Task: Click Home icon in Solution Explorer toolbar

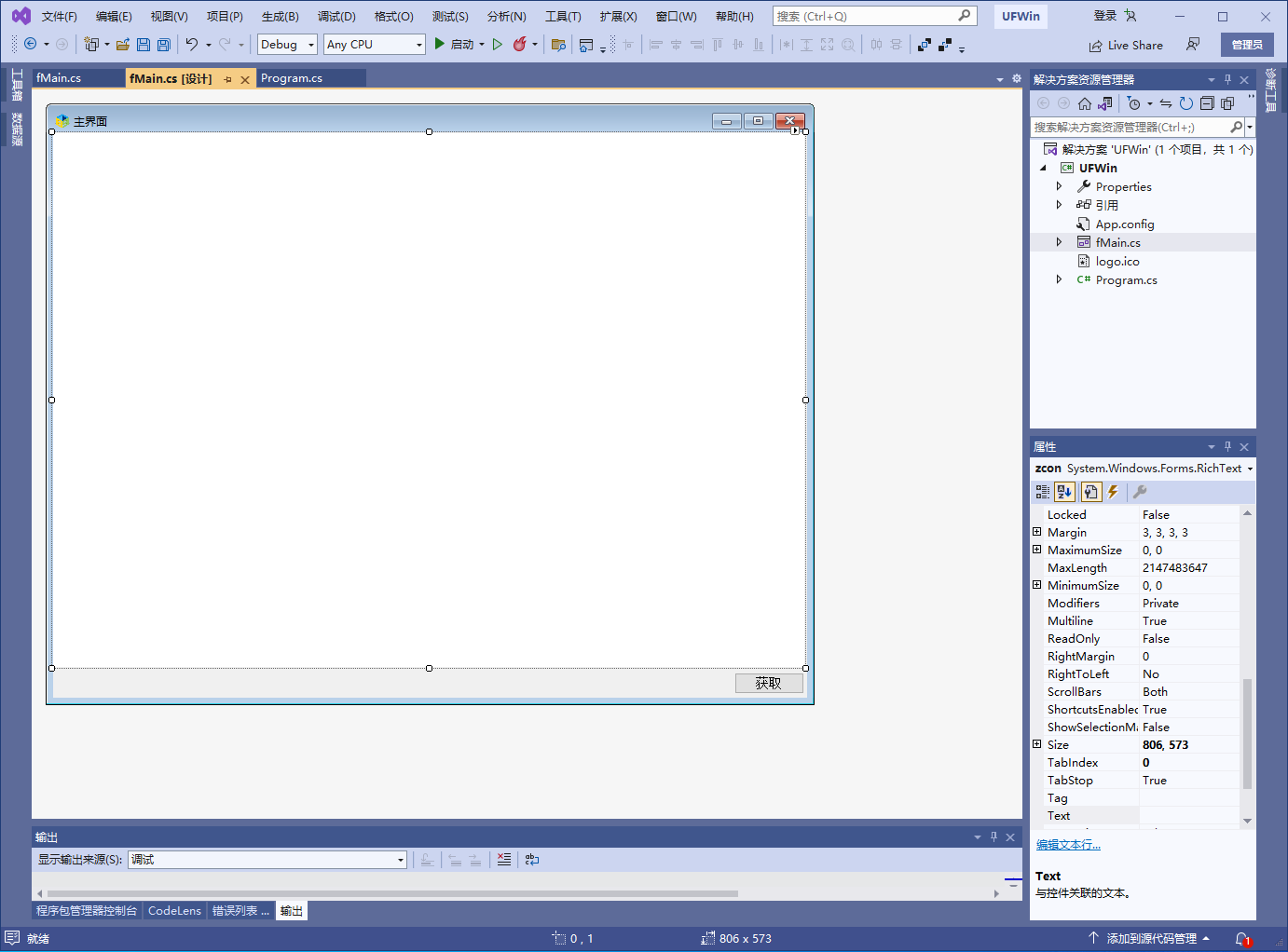Action: click(1085, 103)
